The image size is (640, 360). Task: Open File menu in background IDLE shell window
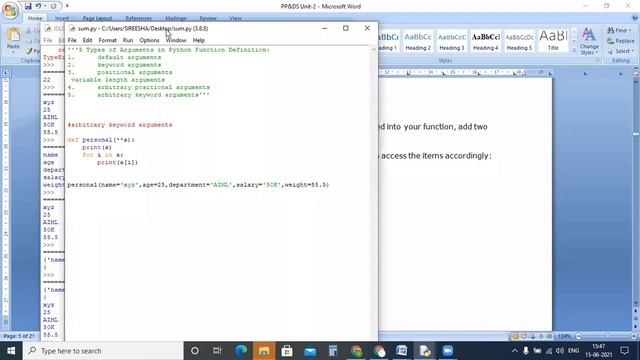coord(48,40)
